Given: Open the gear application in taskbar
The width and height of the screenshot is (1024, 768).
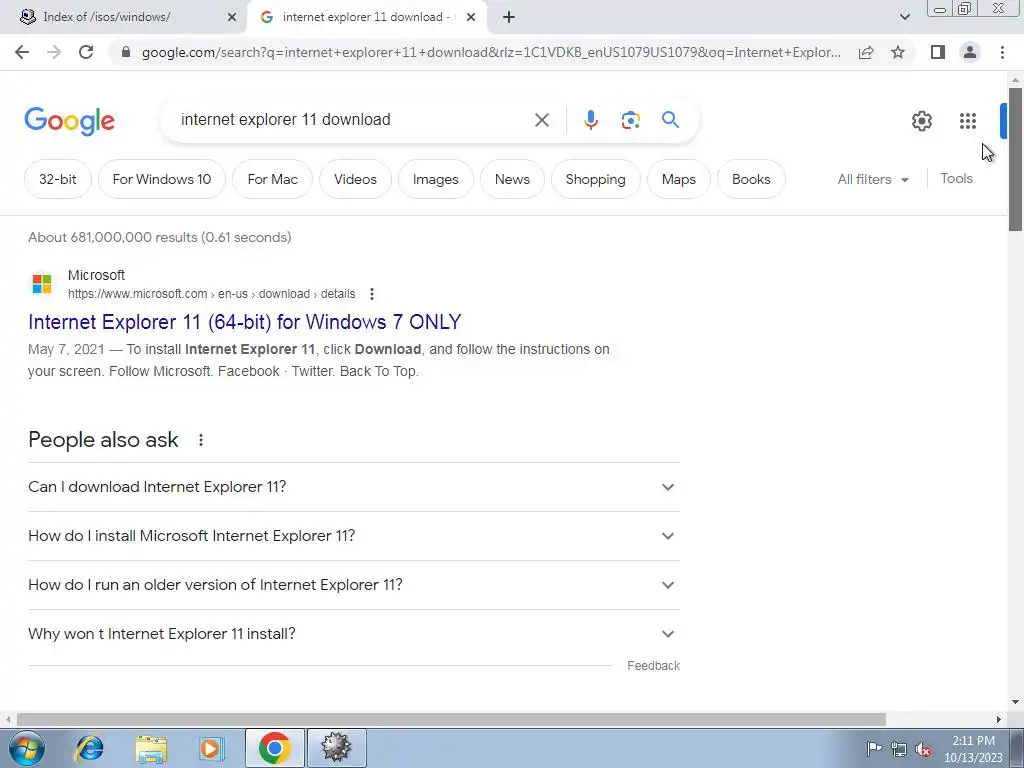Looking at the screenshot, I should pyautogui.click(x=336, y=748).
